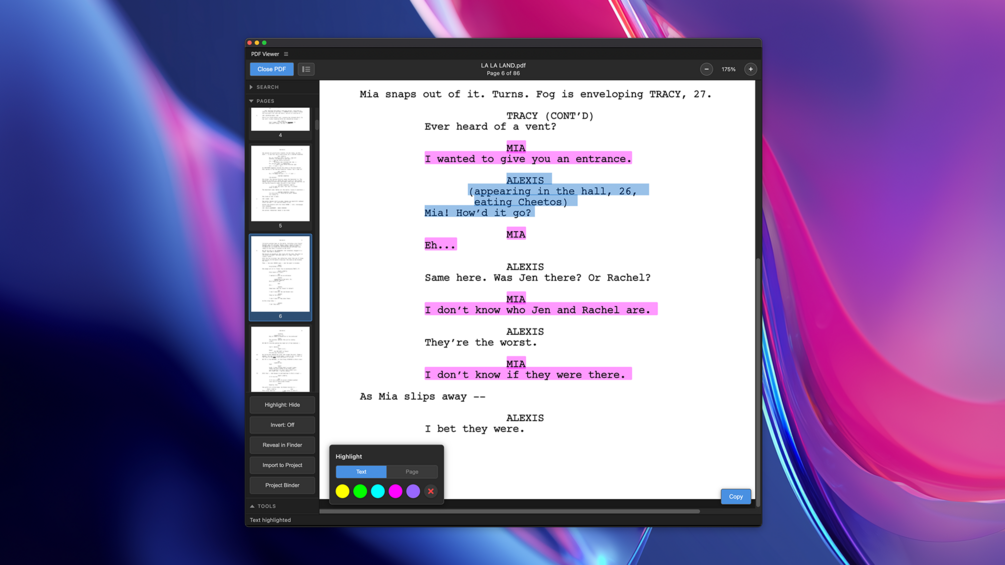Click line "I wanted to give you an entrance."

pos(528,159)
